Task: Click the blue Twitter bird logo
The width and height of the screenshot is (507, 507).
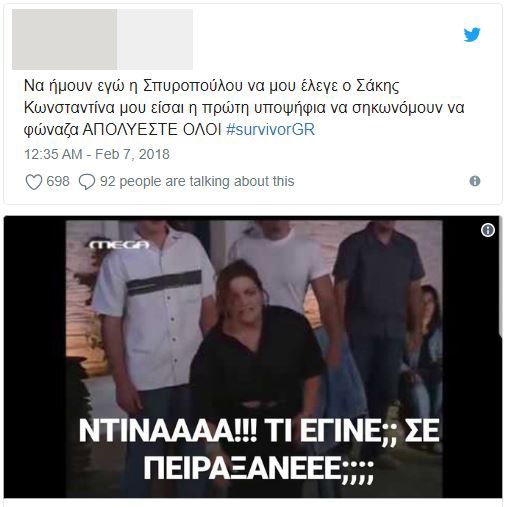Action: 472,34
